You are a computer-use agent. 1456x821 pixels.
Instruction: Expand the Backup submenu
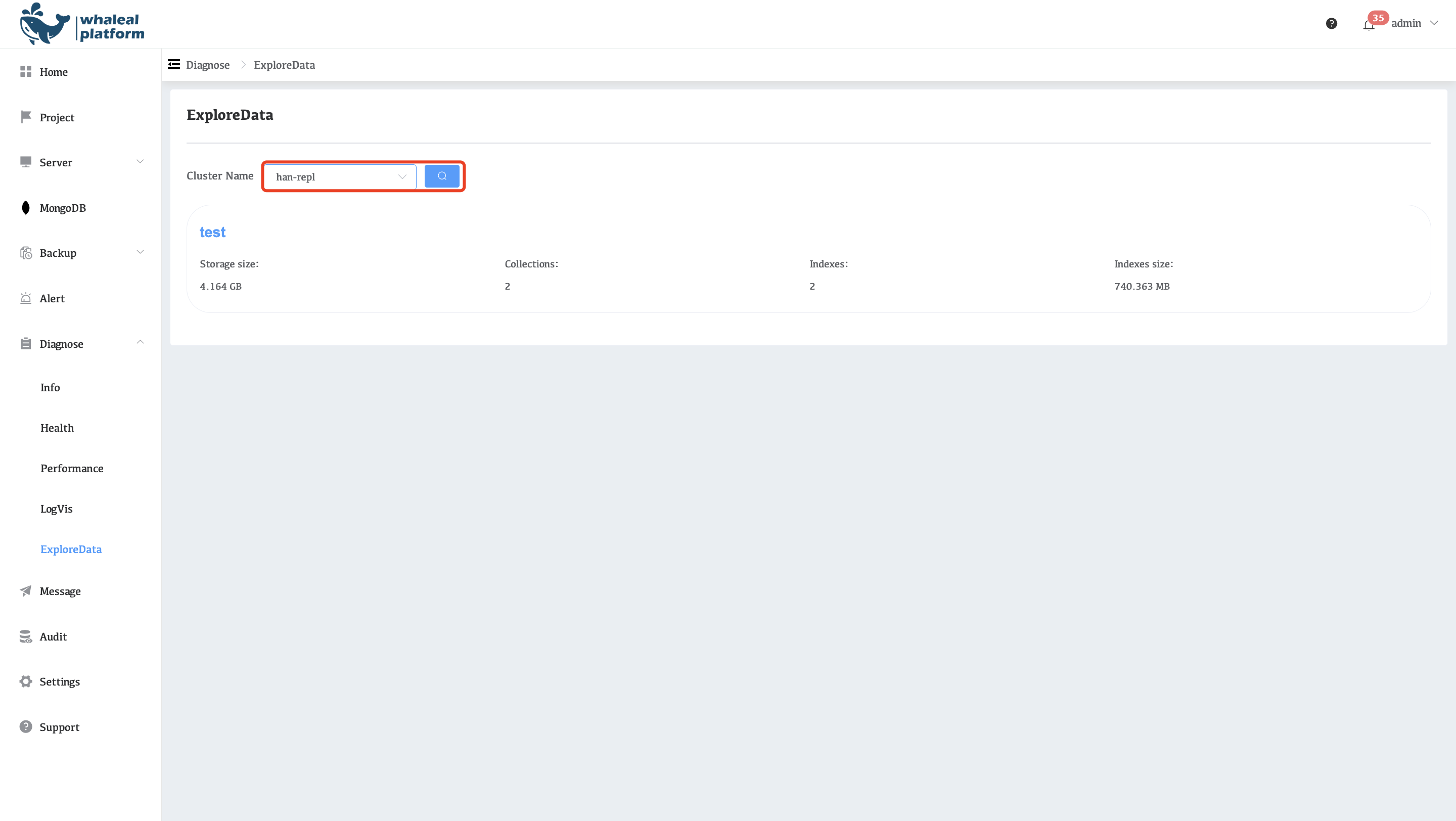click(140, 253)
